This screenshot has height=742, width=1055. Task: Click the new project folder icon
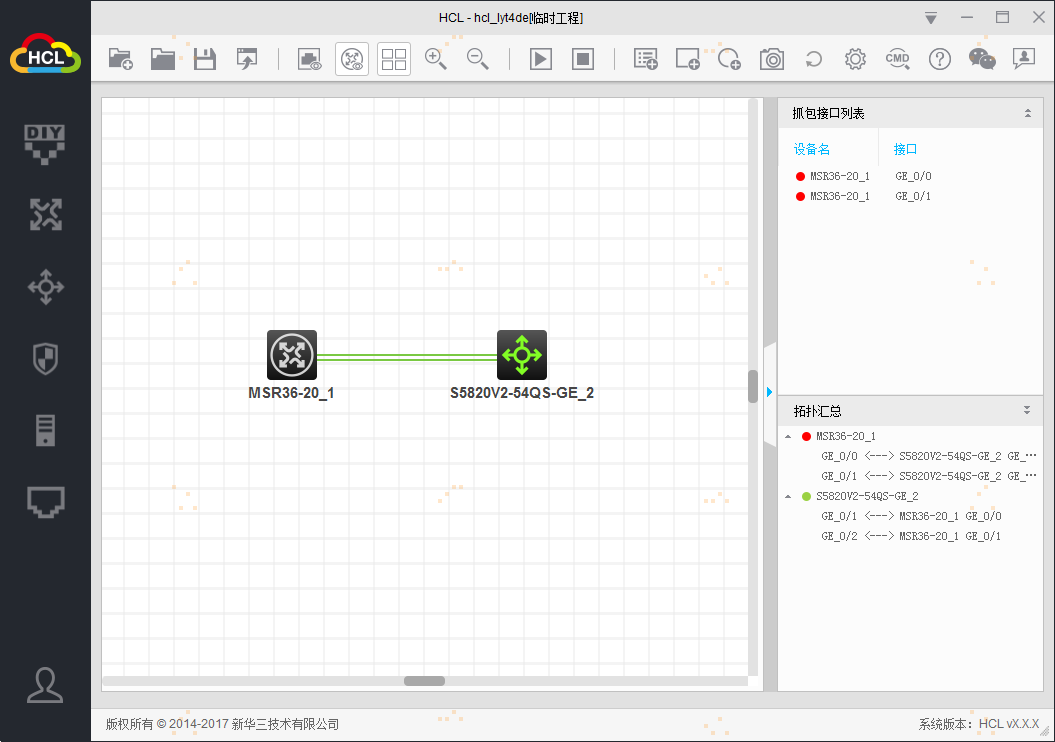120,59
